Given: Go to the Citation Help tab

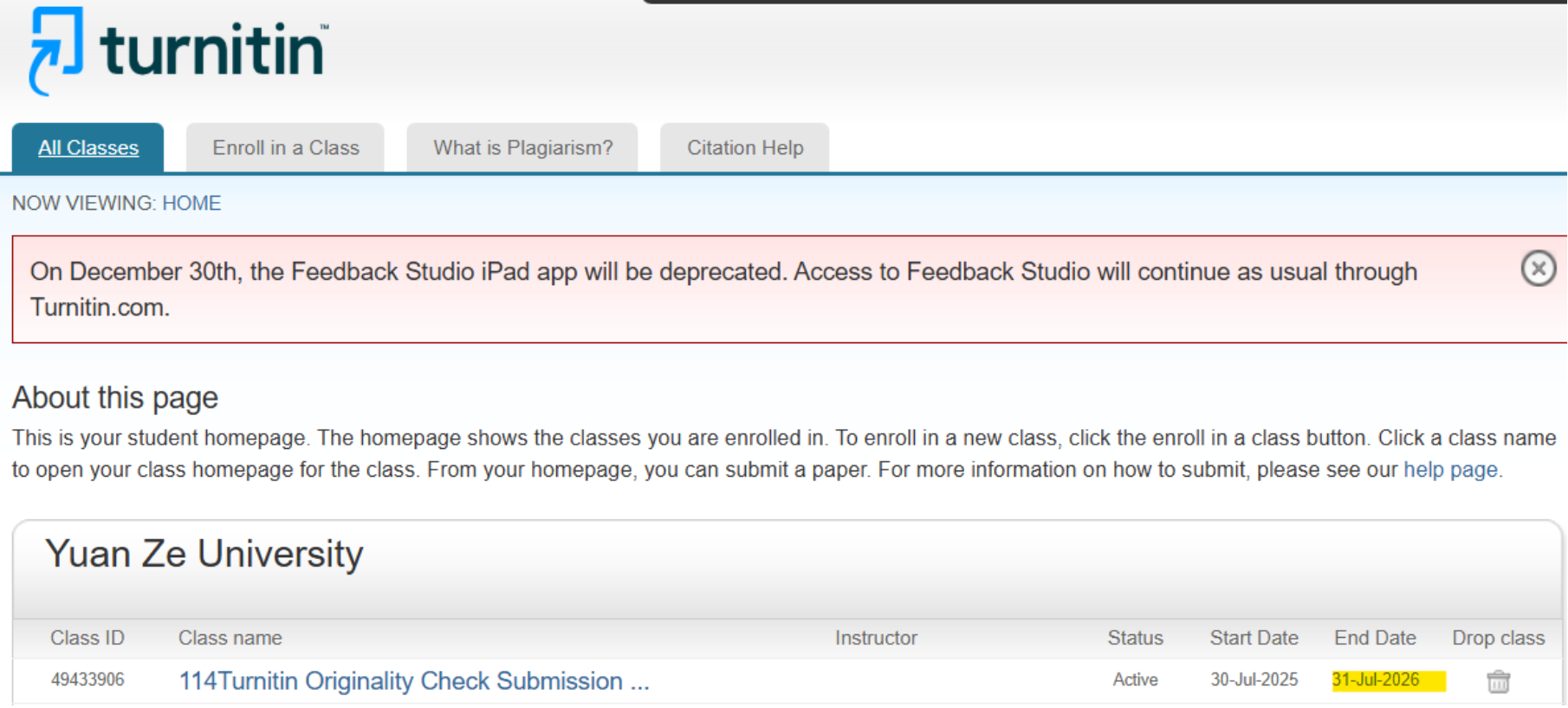Looking at the screenshot, I should pyautogui.click(x=745, y=148).
